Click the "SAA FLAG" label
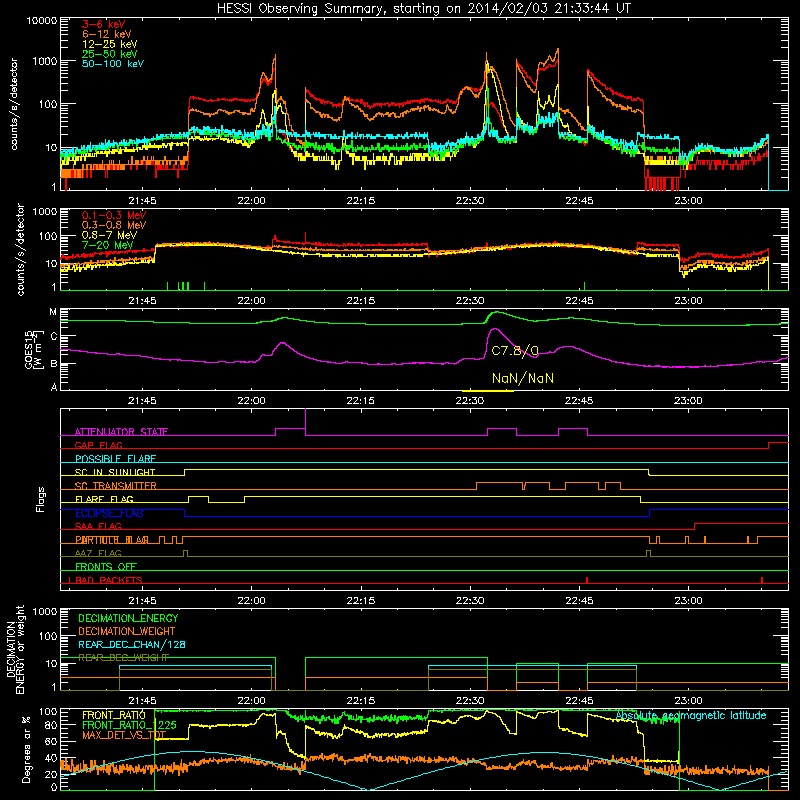The height and width of the screenshot is (800, 800). pyautogui.click(x=98, y=526)
